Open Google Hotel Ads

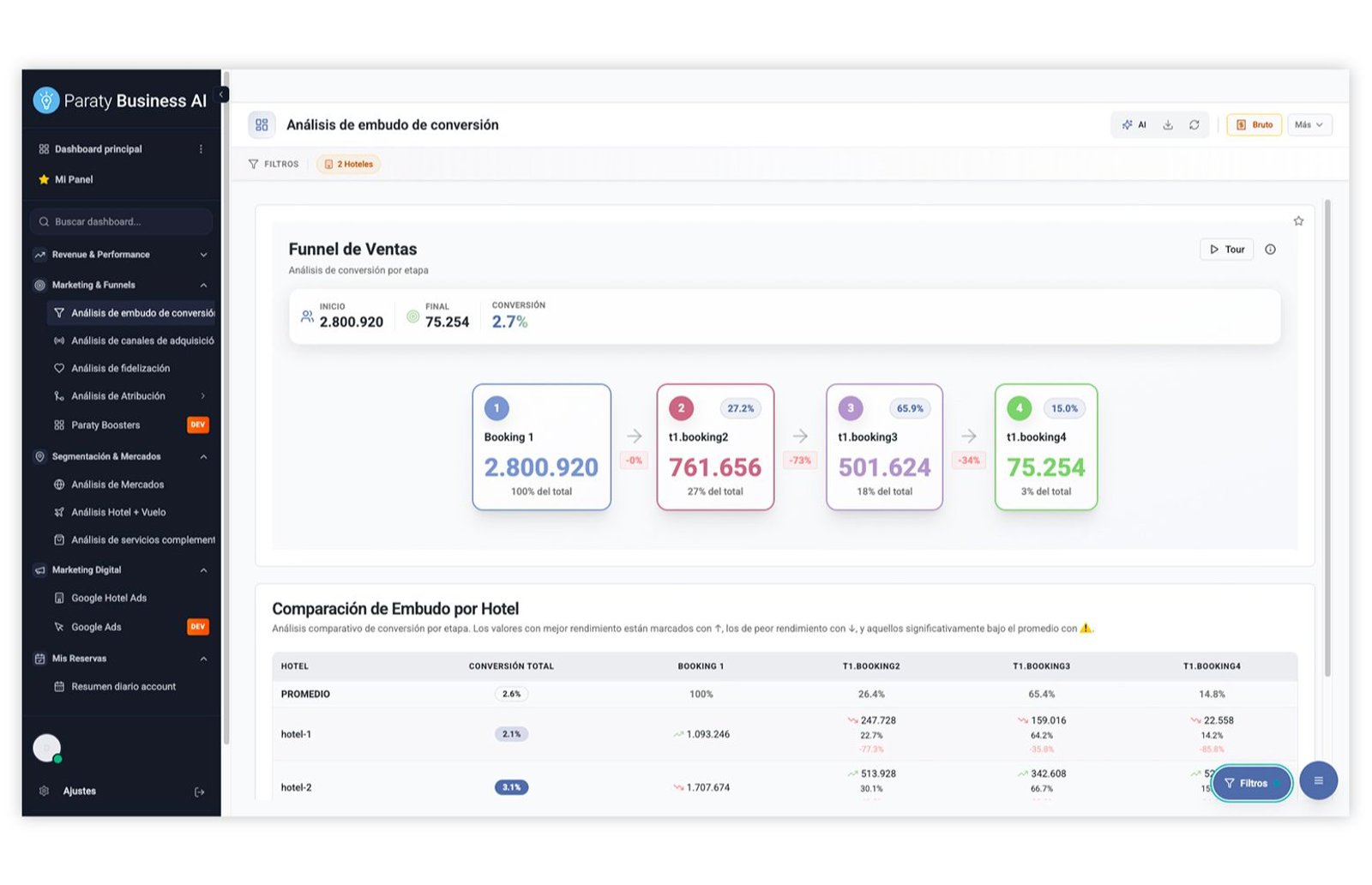pyautogui.click(x=100, y=598)
